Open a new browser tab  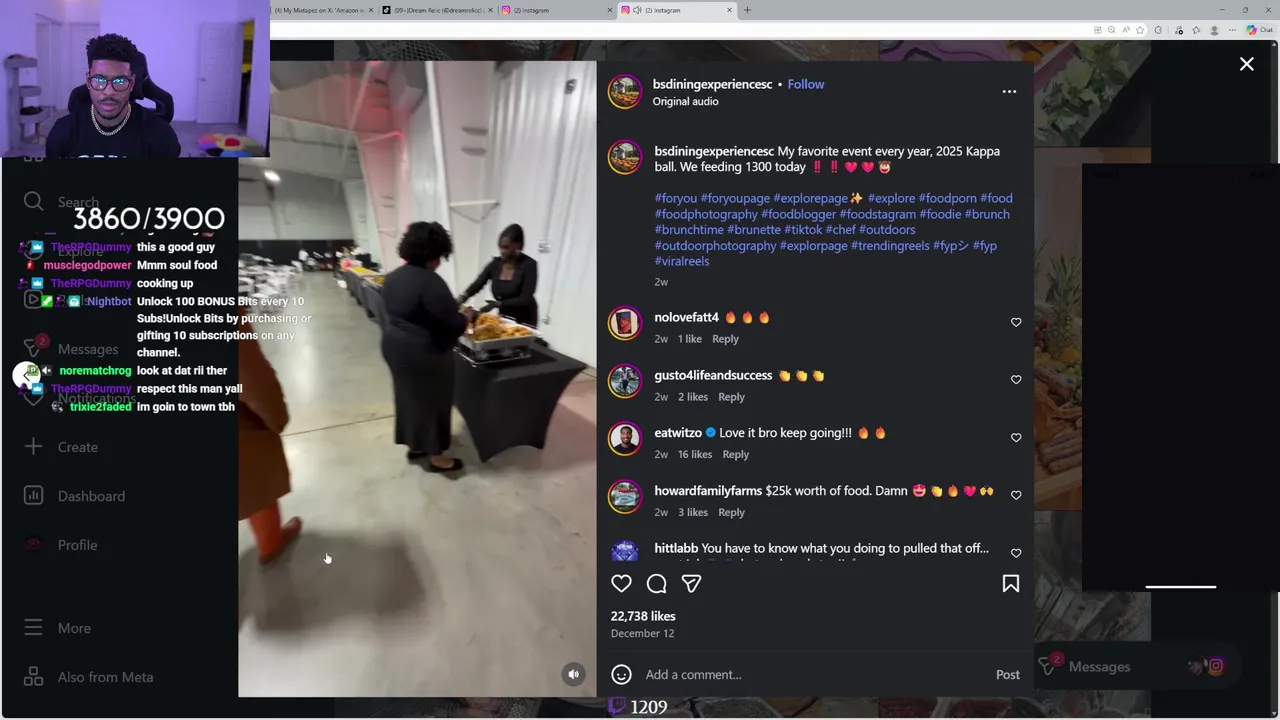[747, 10]
